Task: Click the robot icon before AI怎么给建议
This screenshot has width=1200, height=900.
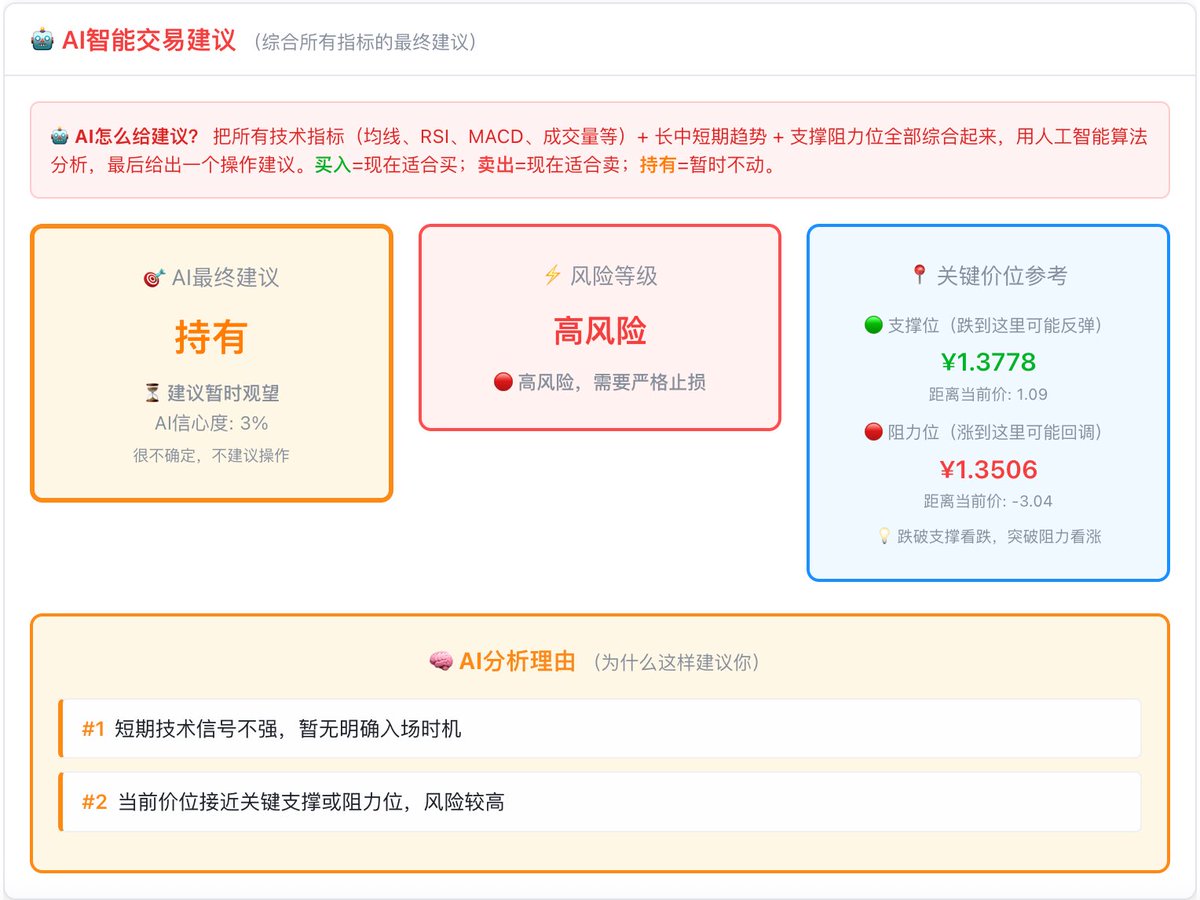Action: pos(59,137)
